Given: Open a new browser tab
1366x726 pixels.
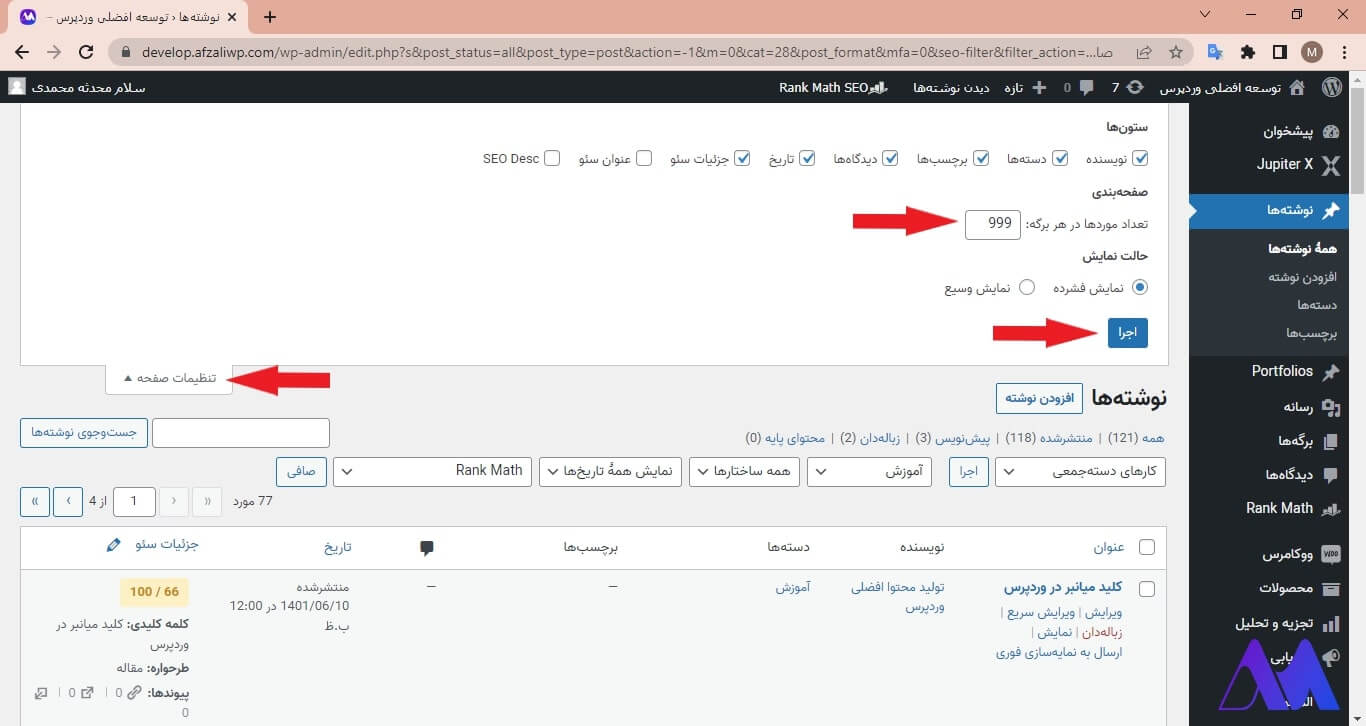Looking at the screenshot, I should tap(269, 17).
